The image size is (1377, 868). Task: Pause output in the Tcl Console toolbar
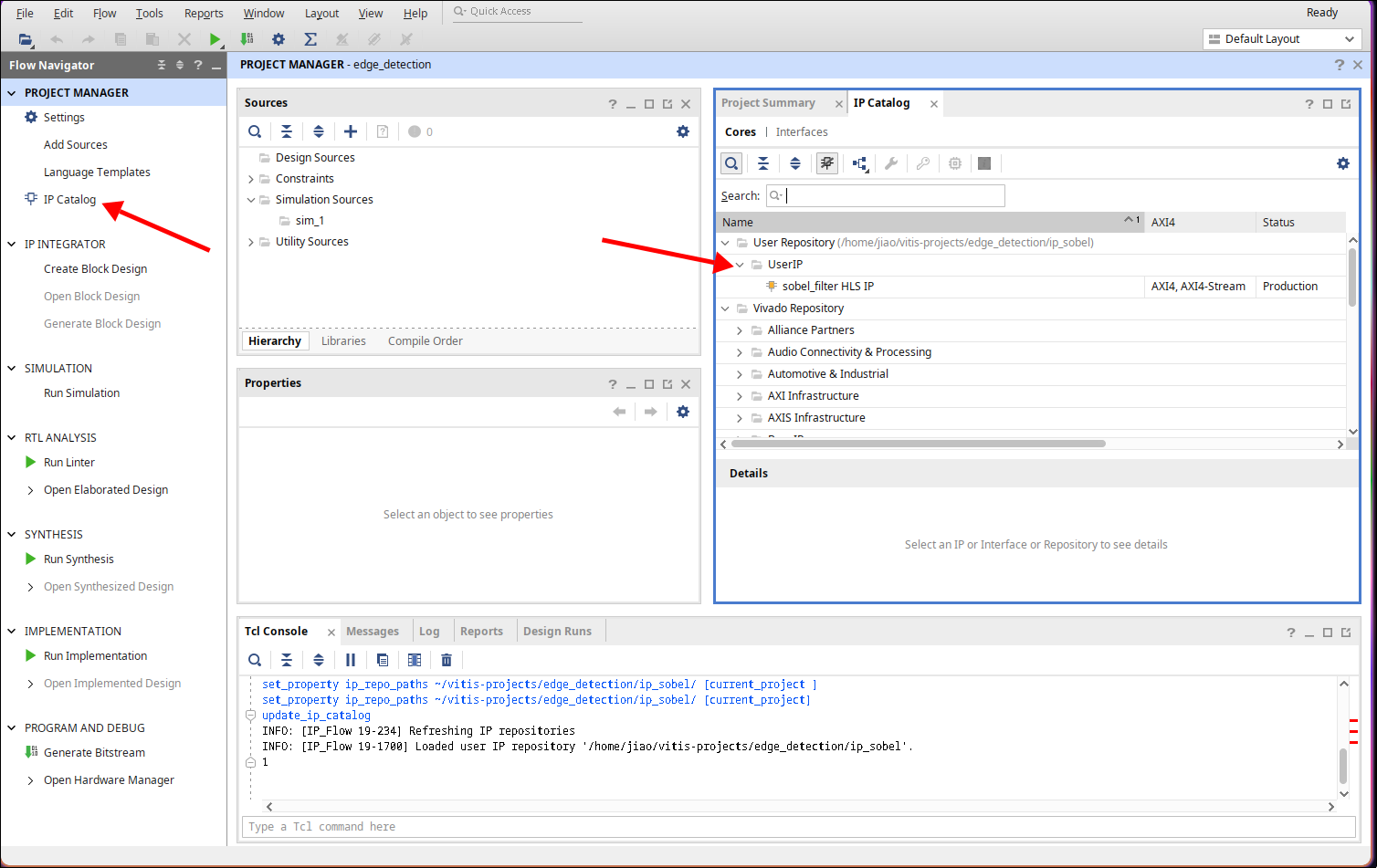pos(351,660)
